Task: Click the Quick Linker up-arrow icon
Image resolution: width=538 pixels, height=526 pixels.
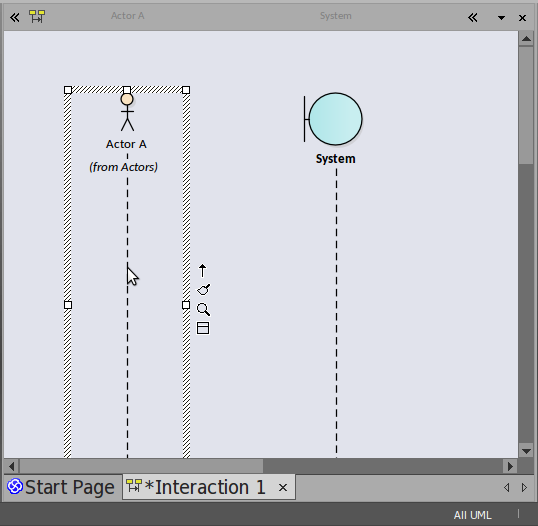Action: pos(202,271)
